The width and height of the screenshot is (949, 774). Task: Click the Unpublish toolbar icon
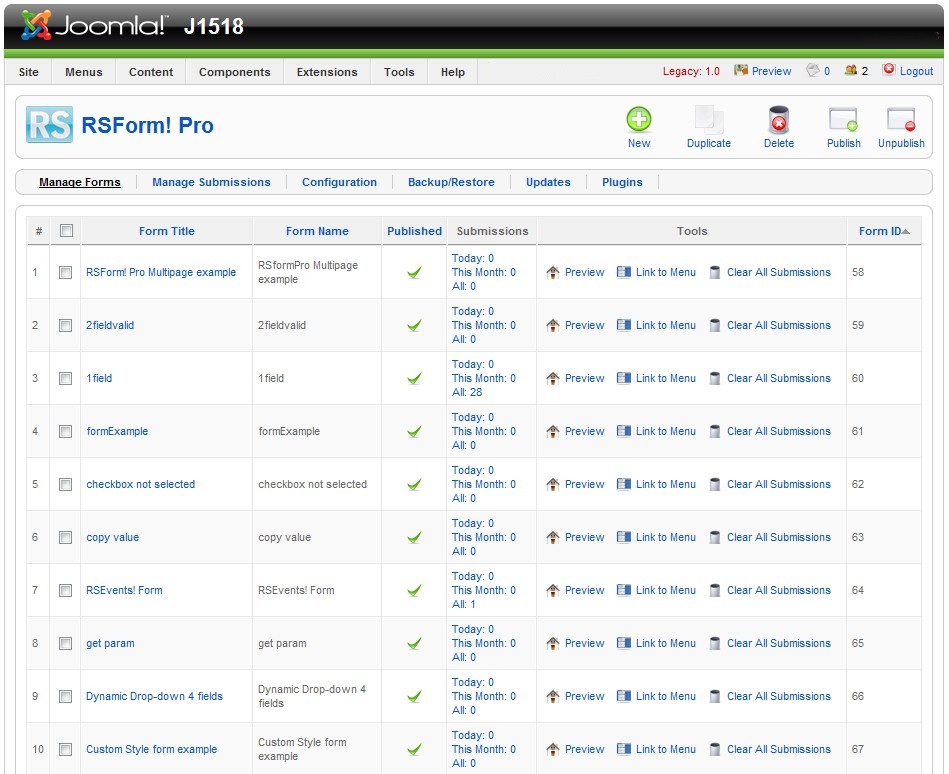[901, 119]
